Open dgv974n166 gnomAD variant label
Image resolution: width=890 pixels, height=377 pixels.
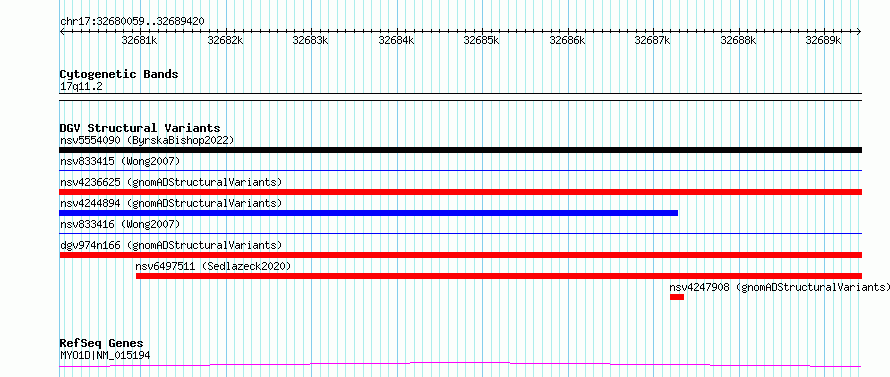coord(171,245)
